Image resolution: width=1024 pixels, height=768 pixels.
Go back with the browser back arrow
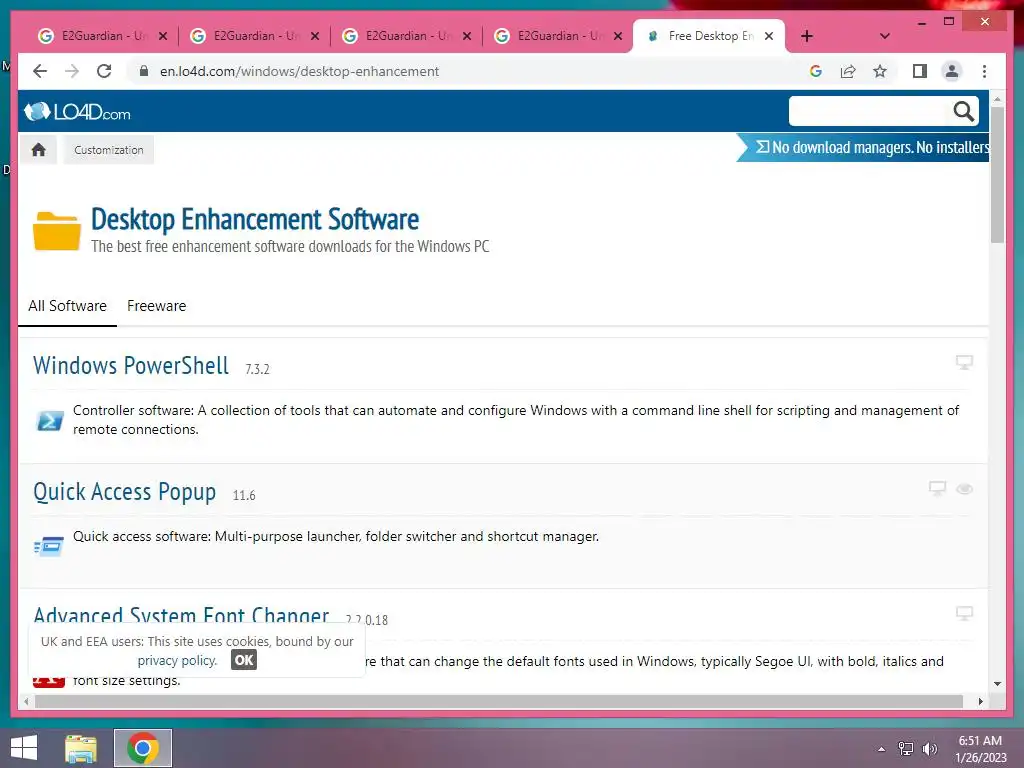point(40,71)
